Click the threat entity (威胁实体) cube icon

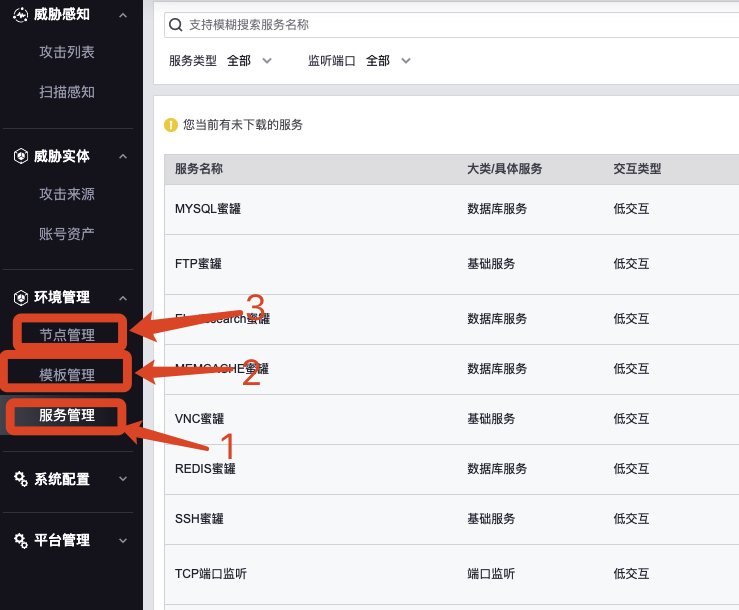[20, 156]
